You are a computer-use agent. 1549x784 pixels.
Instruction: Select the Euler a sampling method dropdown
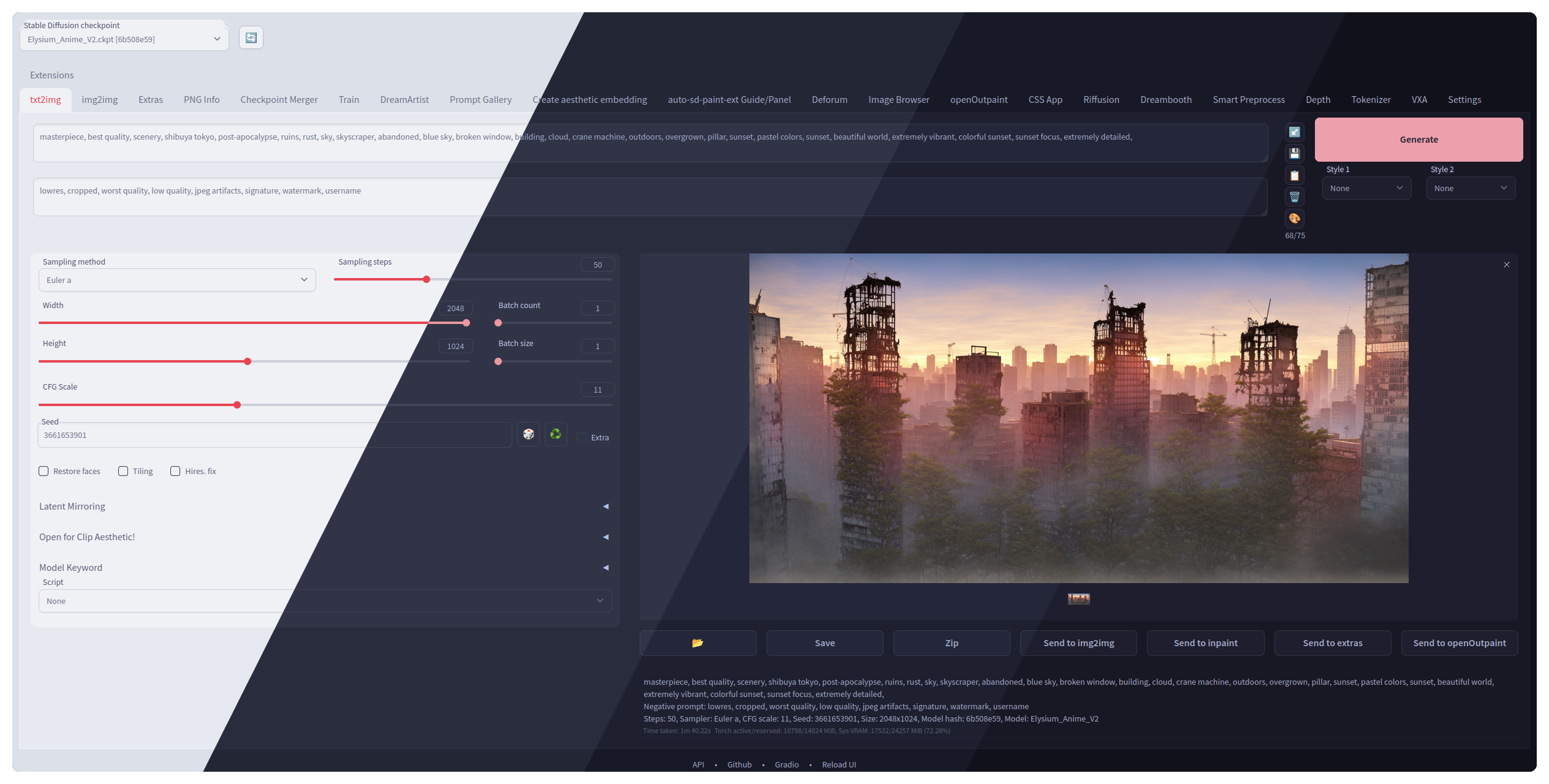176,280
